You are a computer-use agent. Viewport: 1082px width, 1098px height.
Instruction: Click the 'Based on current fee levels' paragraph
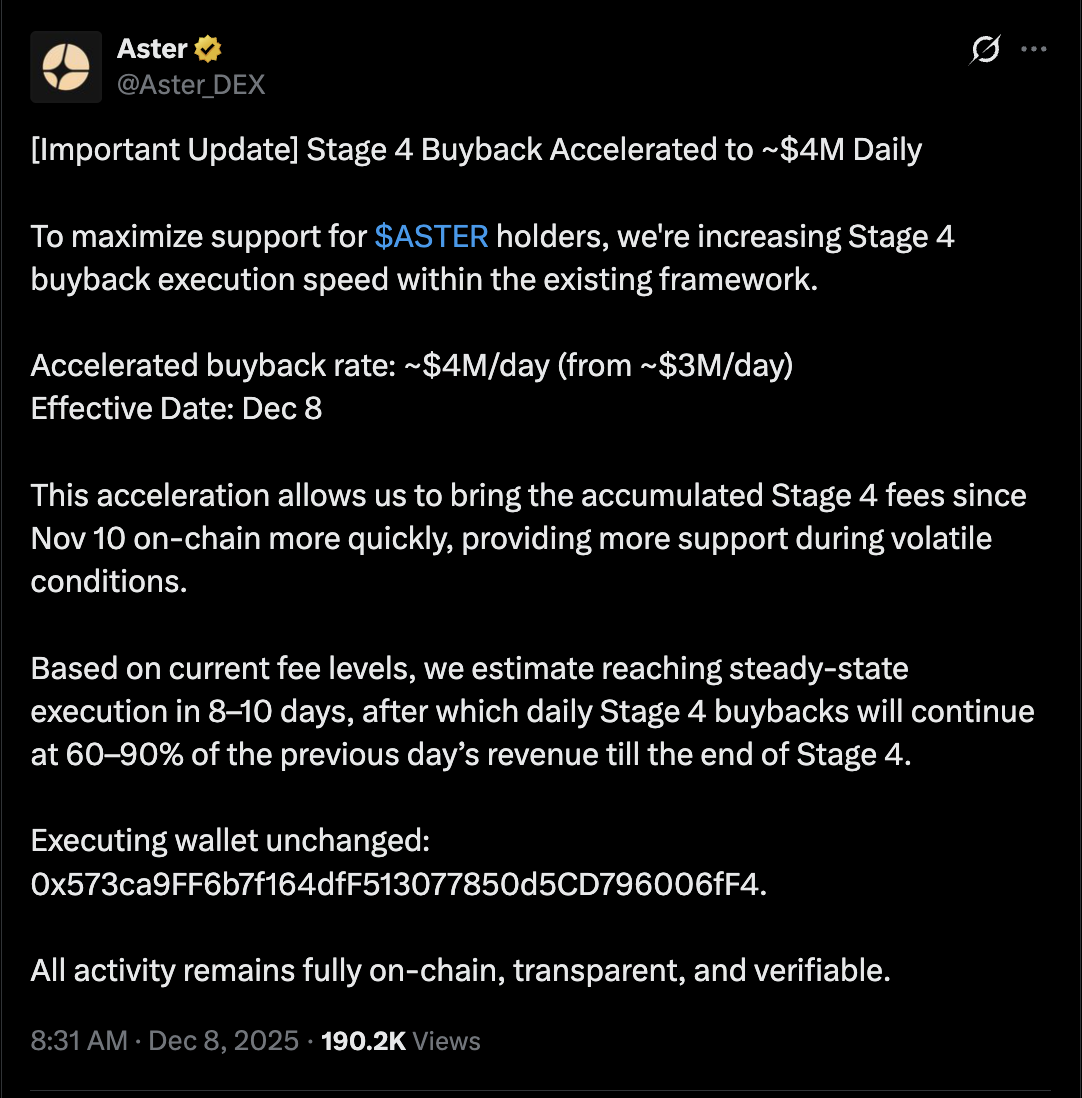point(532,711)
